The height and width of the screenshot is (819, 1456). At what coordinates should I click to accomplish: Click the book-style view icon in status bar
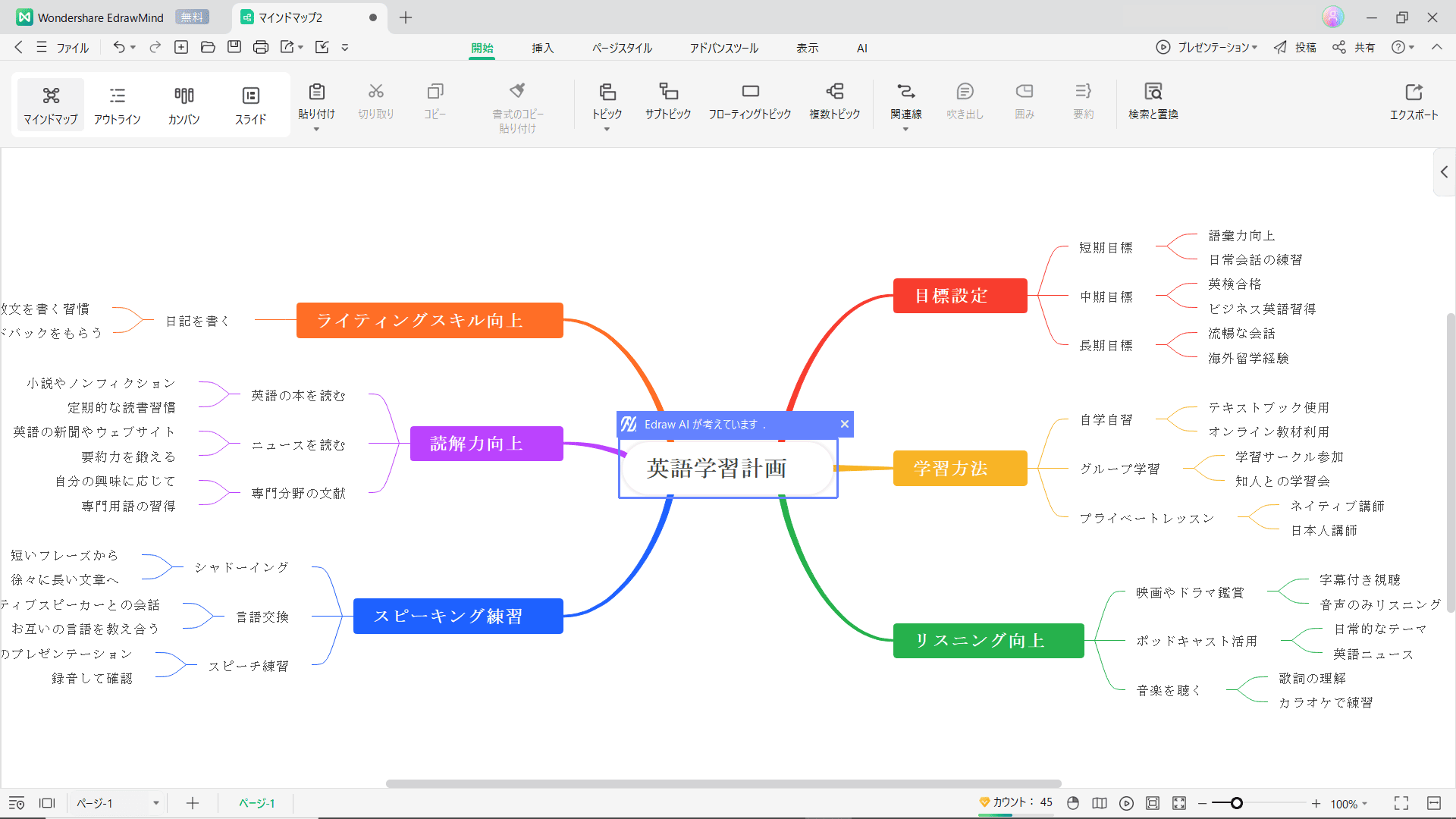pos(1100,803)
